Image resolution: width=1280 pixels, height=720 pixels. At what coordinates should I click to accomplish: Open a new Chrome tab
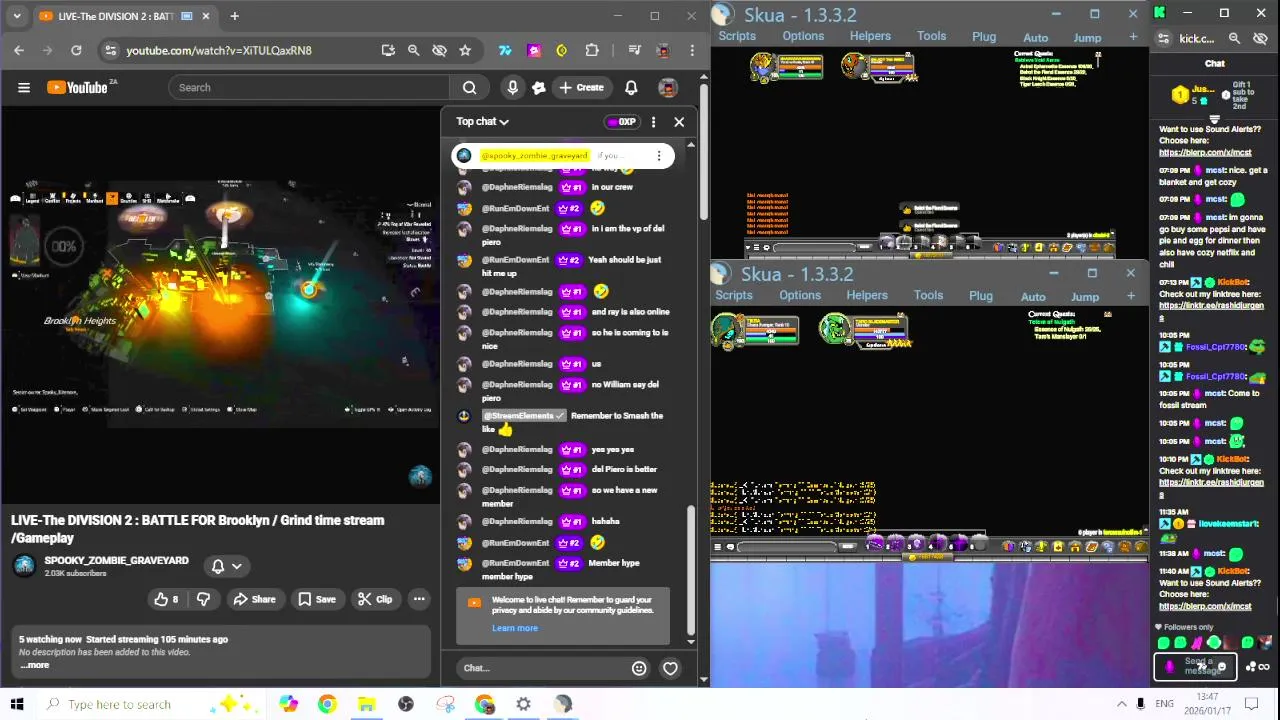tap(234, 16)
